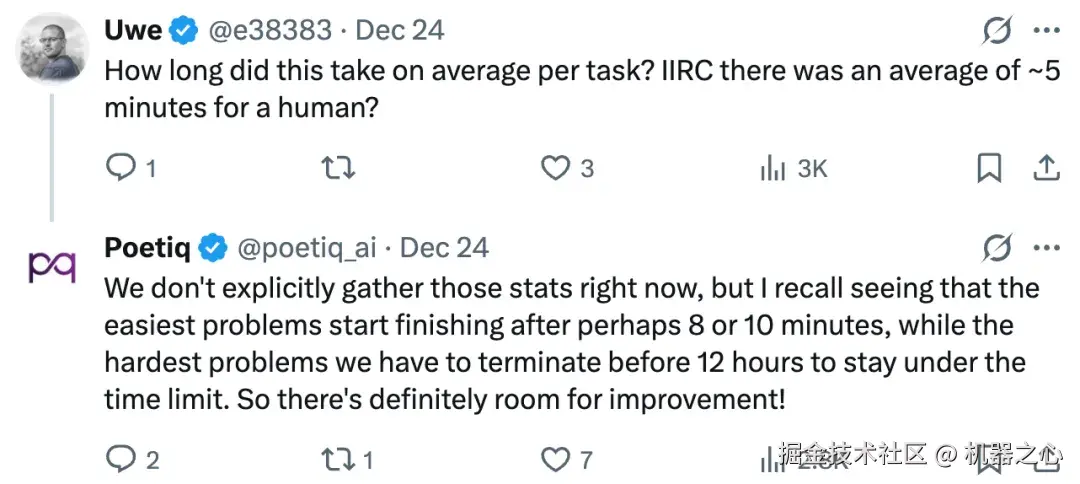The width and height of the screenshot is (1080, 484).
Task: Bookmark Uwe's tweet
Action: (989, 168)
